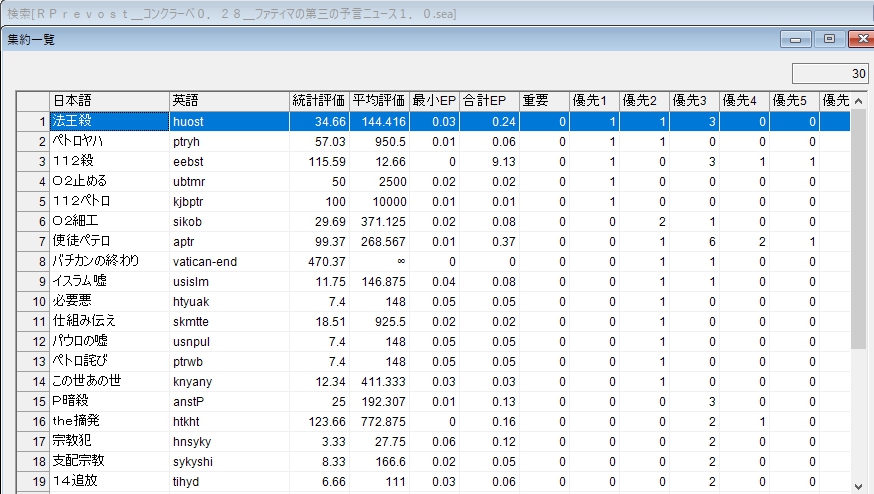Click the input field showing 30

(x=830, y=74)
